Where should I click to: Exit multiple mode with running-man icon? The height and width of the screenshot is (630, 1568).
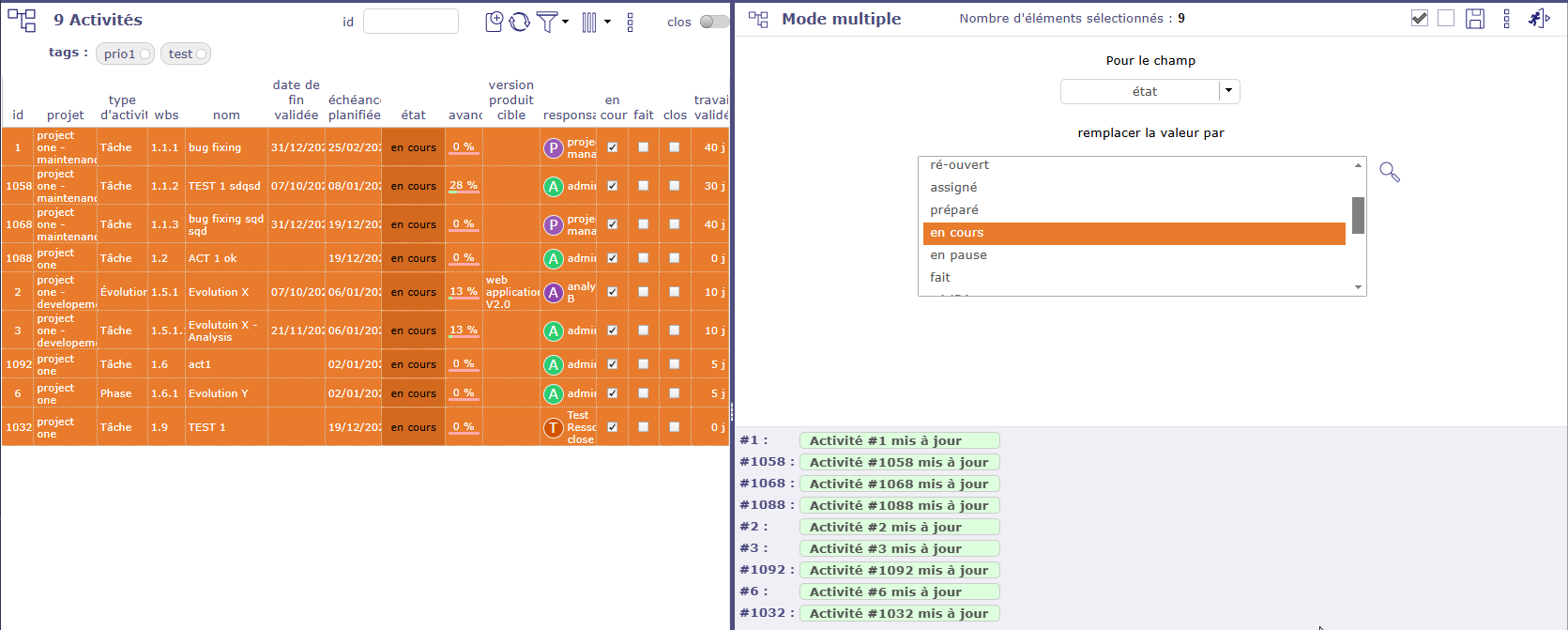[1538, 19]
